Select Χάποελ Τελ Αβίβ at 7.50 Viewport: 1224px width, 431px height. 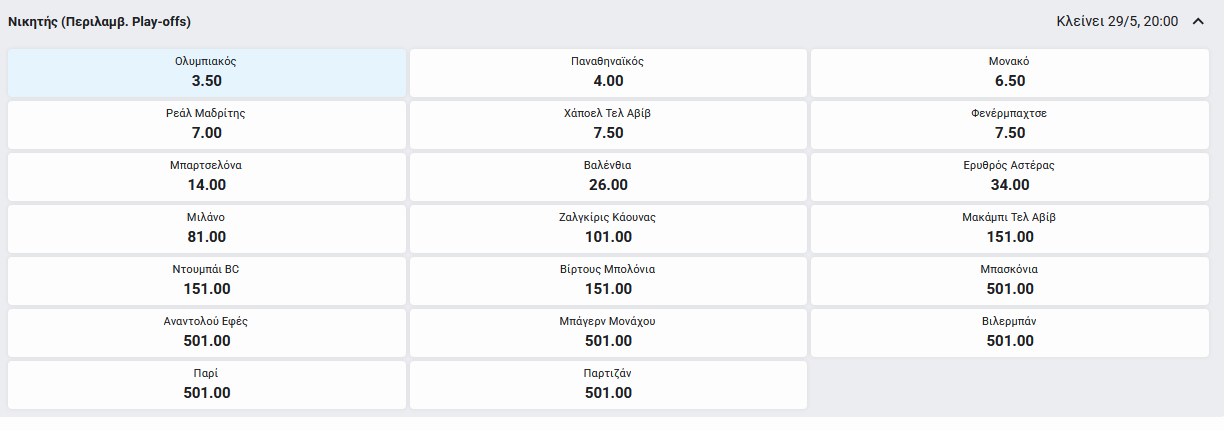click(608, 124)
